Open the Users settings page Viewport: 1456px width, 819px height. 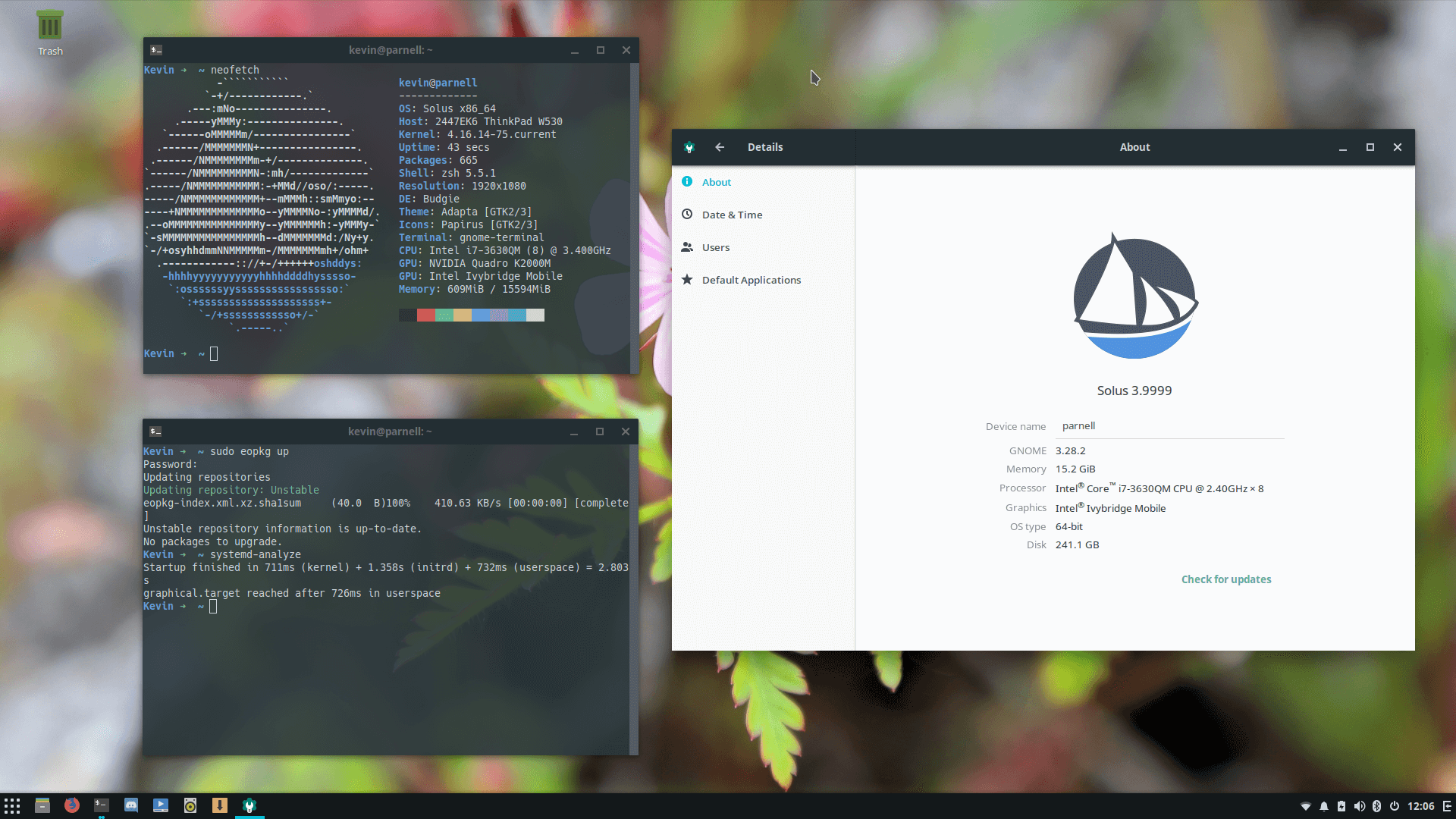pyautogui.click(x=764, y=247)
